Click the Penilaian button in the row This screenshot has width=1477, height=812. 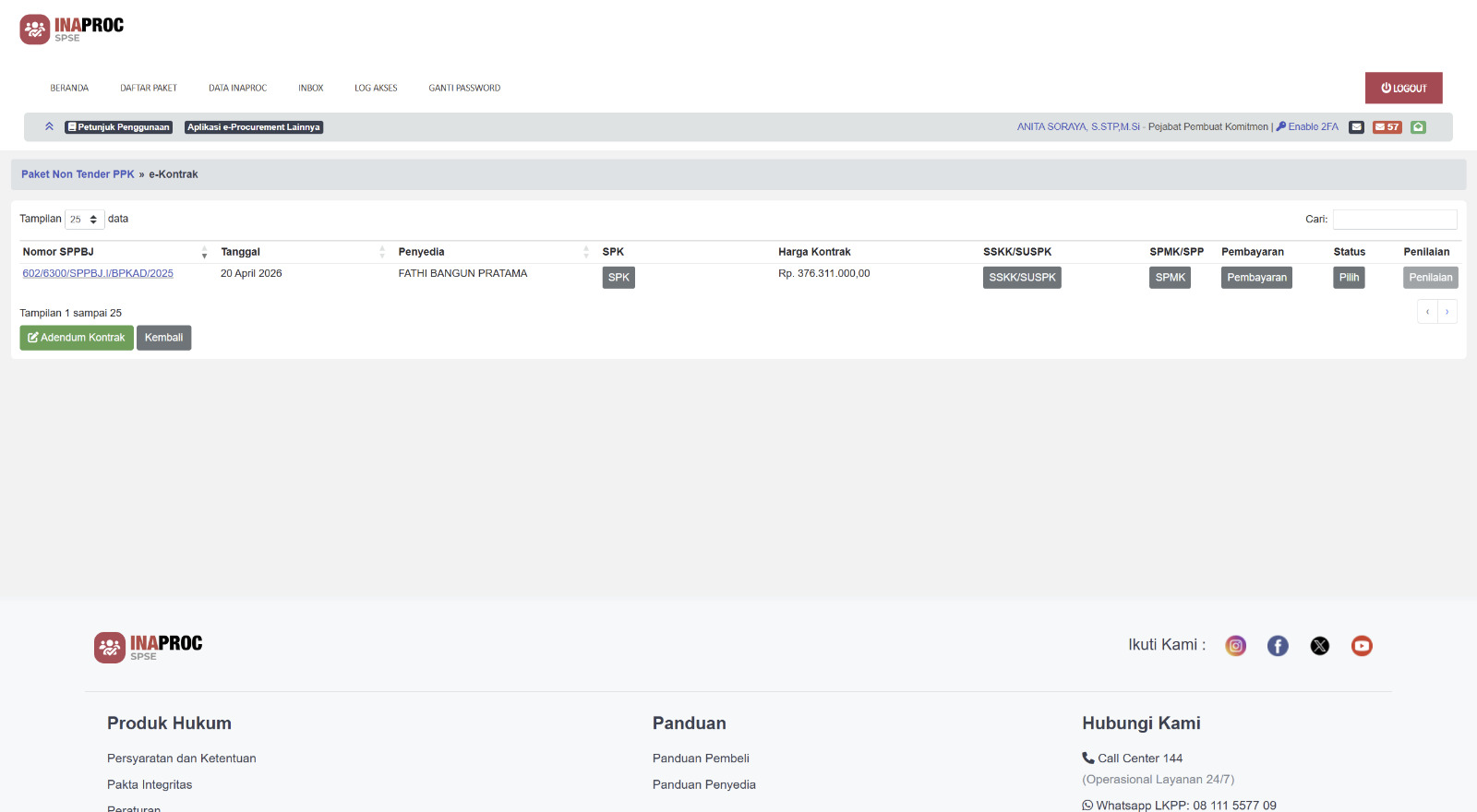[1431, 278]
